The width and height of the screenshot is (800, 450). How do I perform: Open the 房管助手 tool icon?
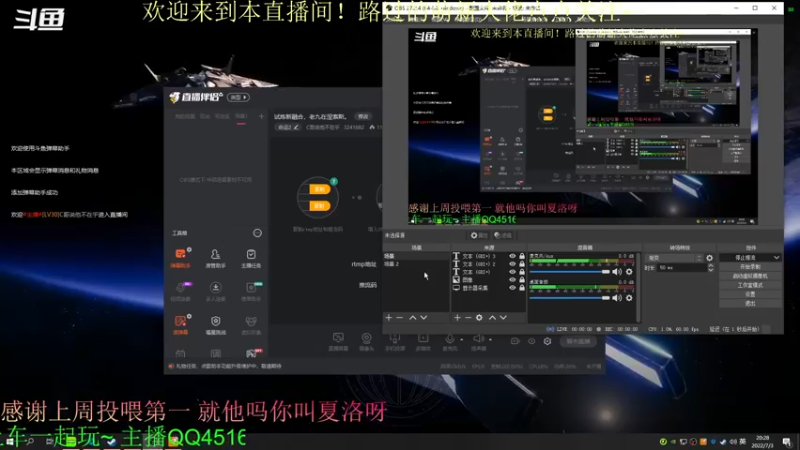click(x=215, y=258)
